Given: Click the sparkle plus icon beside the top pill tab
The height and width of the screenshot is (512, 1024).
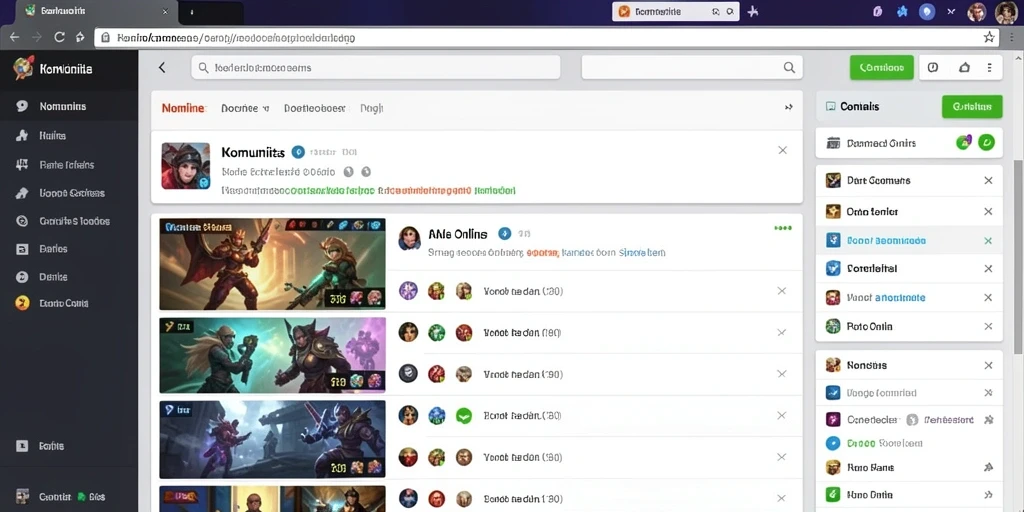Looking at the screenshot, I should [753, 12].
